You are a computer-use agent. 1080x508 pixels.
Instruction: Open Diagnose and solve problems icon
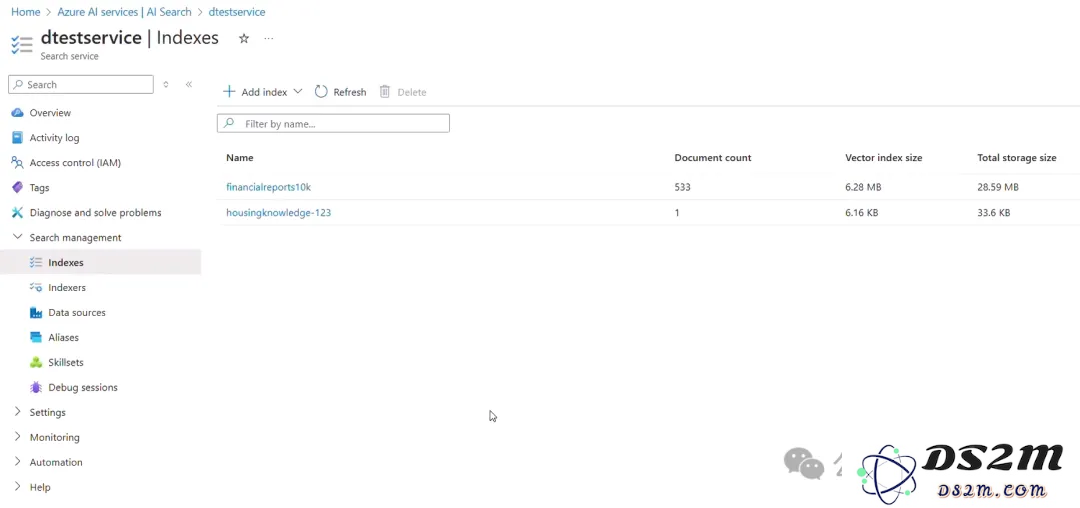(17, 213)
